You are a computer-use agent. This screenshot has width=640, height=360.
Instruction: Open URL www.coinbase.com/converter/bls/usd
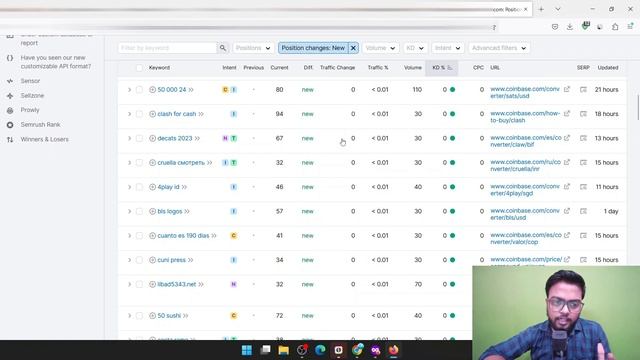tap(525, 214)
